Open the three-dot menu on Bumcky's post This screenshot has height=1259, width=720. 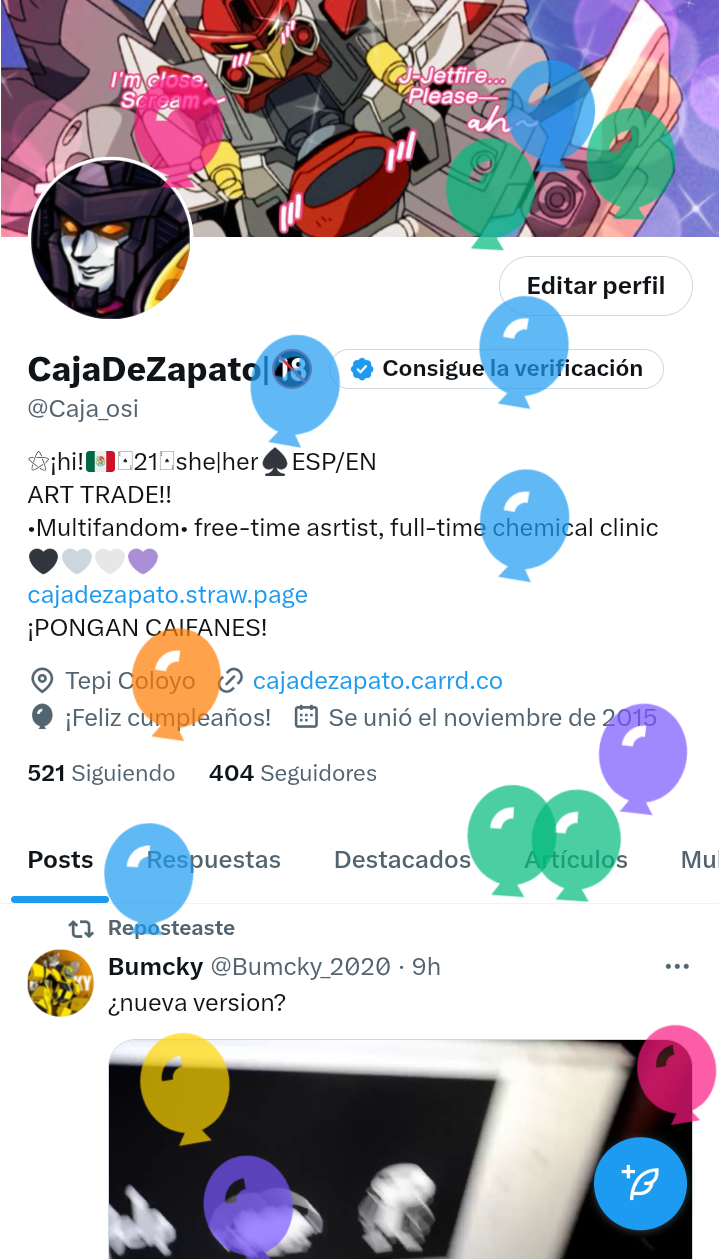pyautogui.click(x=677, y=967)
